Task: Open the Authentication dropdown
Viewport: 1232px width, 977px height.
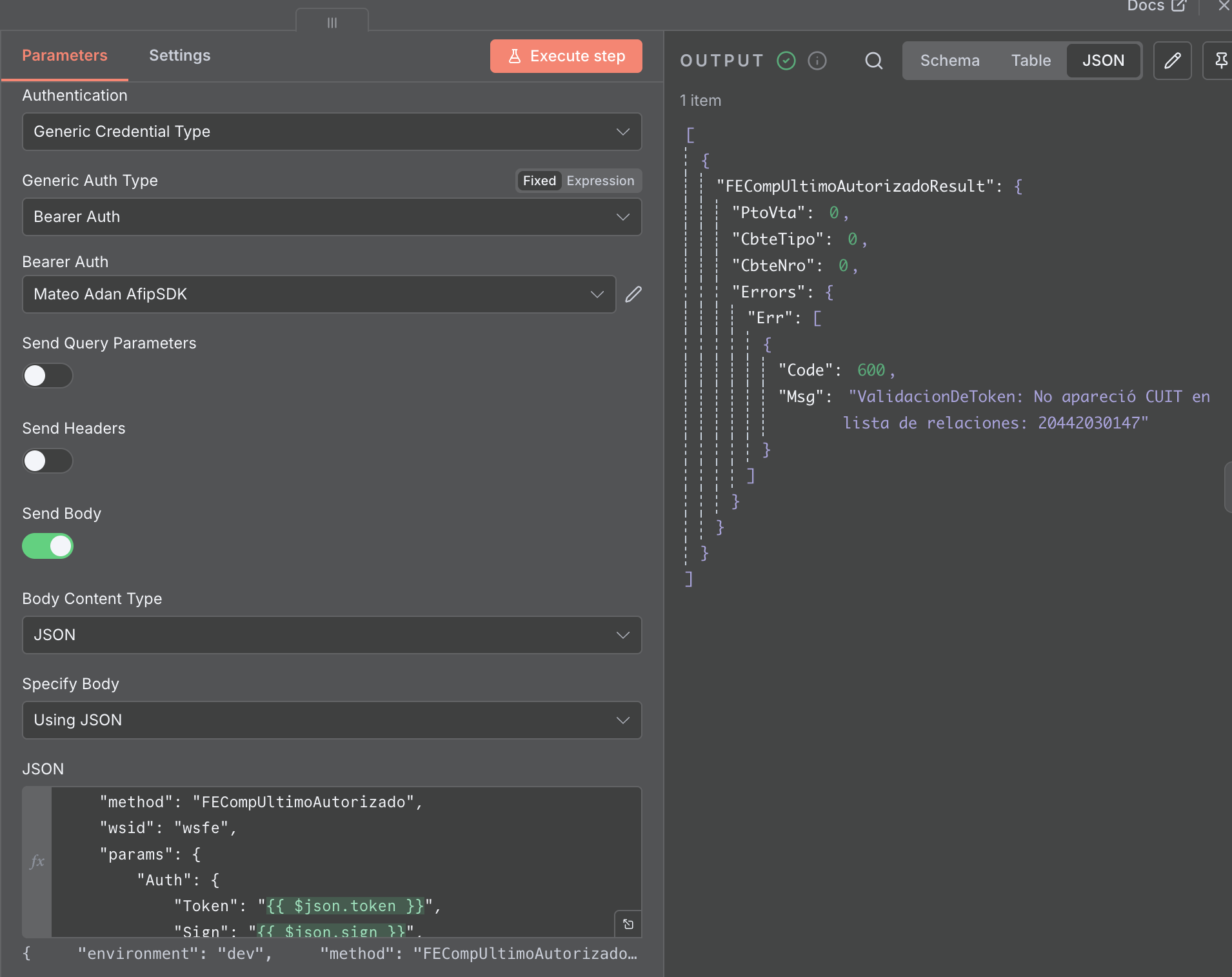Action: [x=332, y=132]
